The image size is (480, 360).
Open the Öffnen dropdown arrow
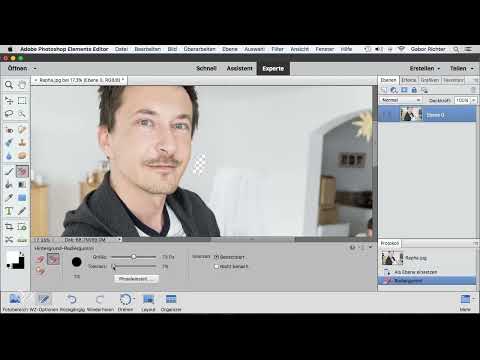[x=35, y=68]
